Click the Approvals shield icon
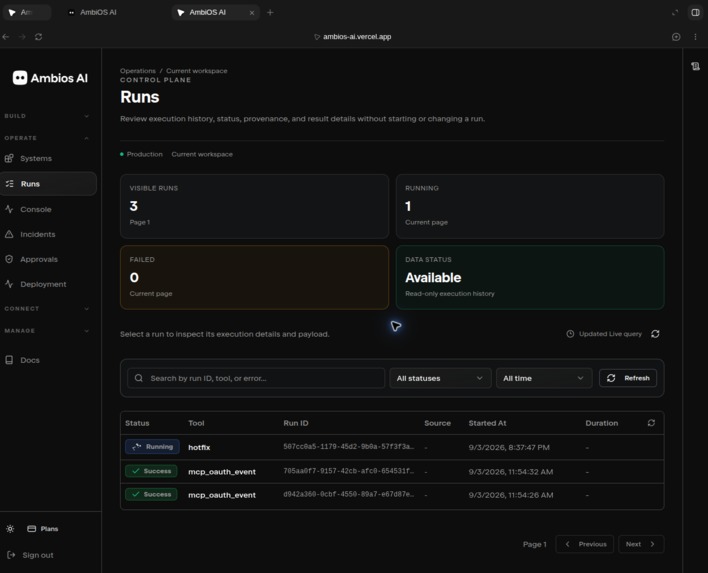708x573 pixels. (9, 259)
